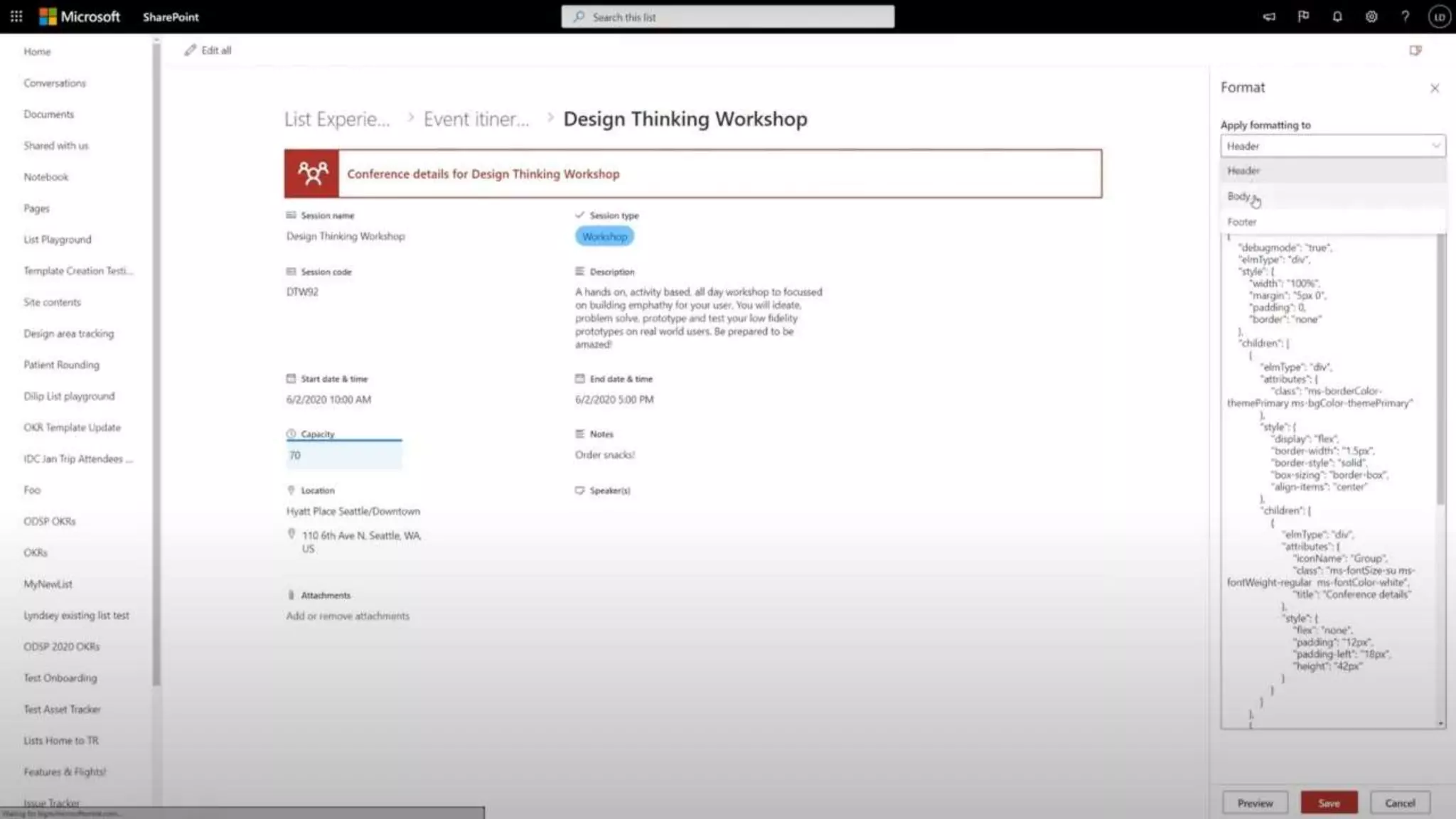The width and height of the screenshot is (1456, 819).
Task: Choose Footer from the dropdown list
Action: click(x=1242, y=222)
